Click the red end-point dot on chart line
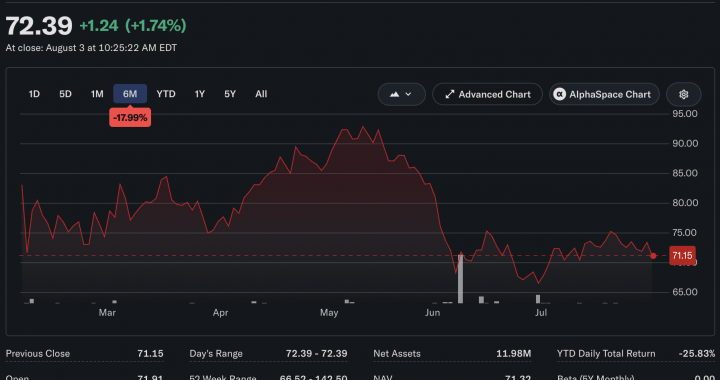 [653, 256]
